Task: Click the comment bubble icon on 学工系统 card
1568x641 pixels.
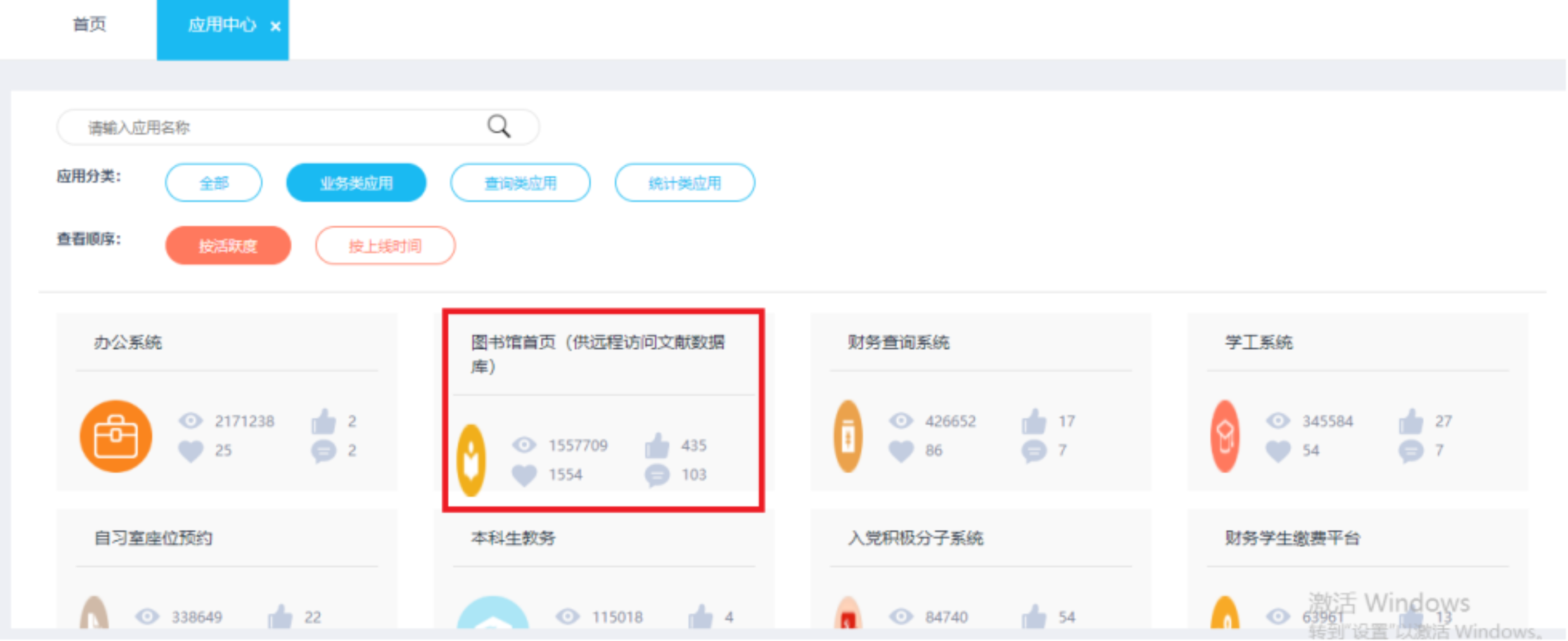Action: point(1411,451)
